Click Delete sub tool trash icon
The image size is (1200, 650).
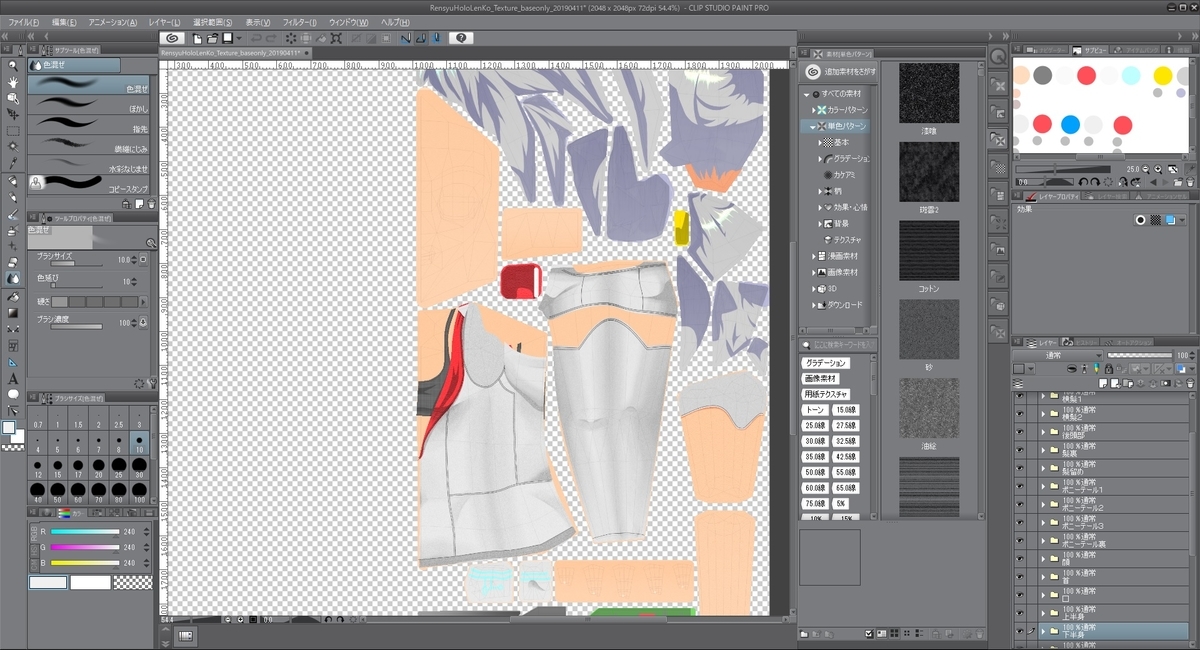tap(151, 204)
